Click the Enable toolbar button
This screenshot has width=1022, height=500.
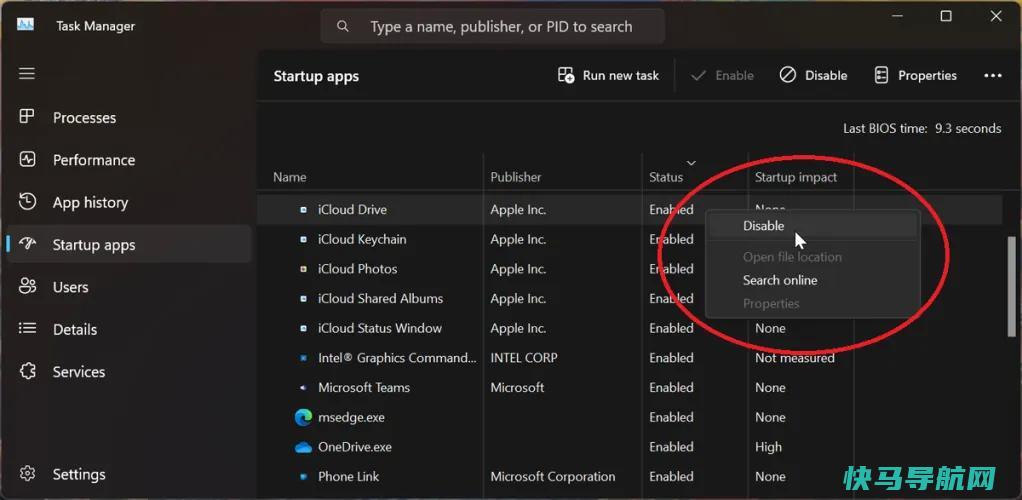coord(722,76)
